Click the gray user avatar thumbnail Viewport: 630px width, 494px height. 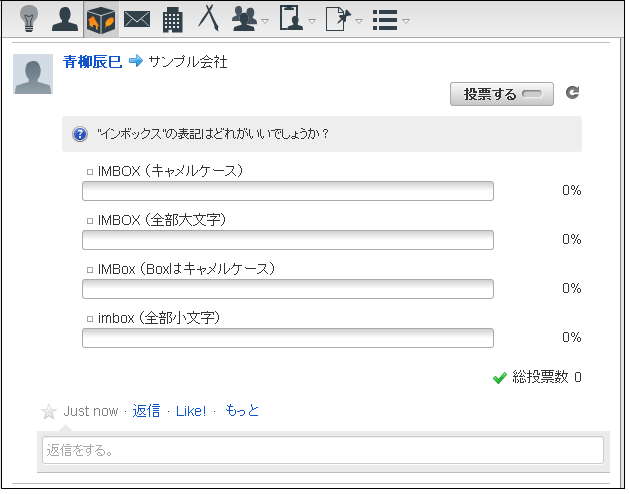coord(33,74)
